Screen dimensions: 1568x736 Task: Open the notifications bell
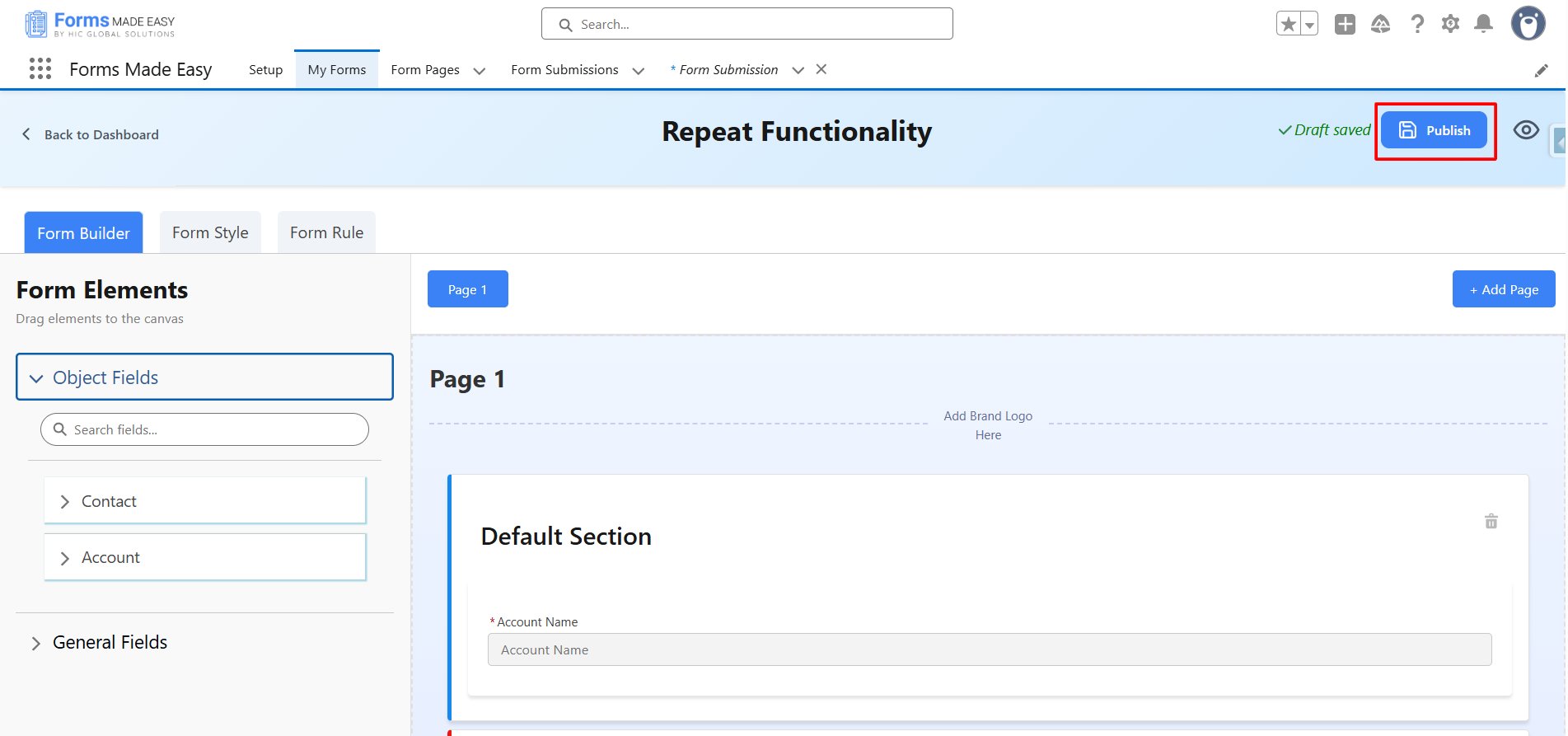(x=1483, y=24)
